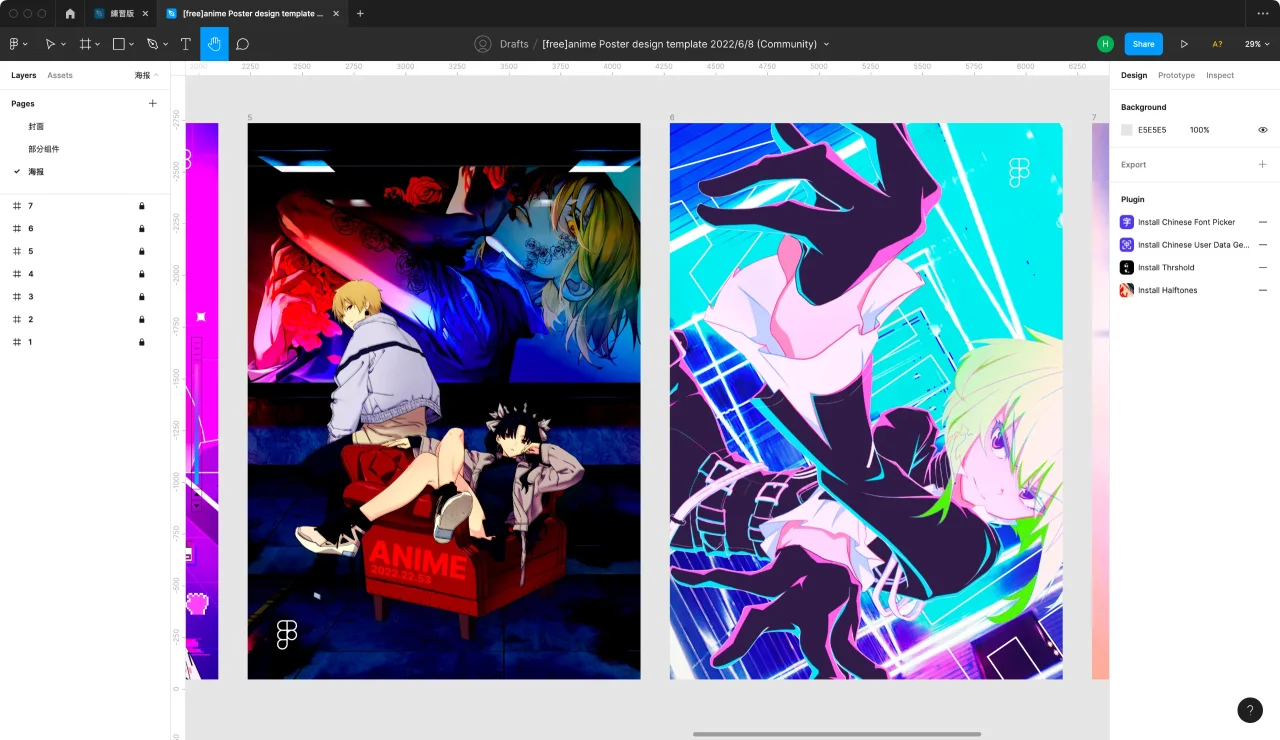Go to the Figma home screen icon

tap(70, 14)
